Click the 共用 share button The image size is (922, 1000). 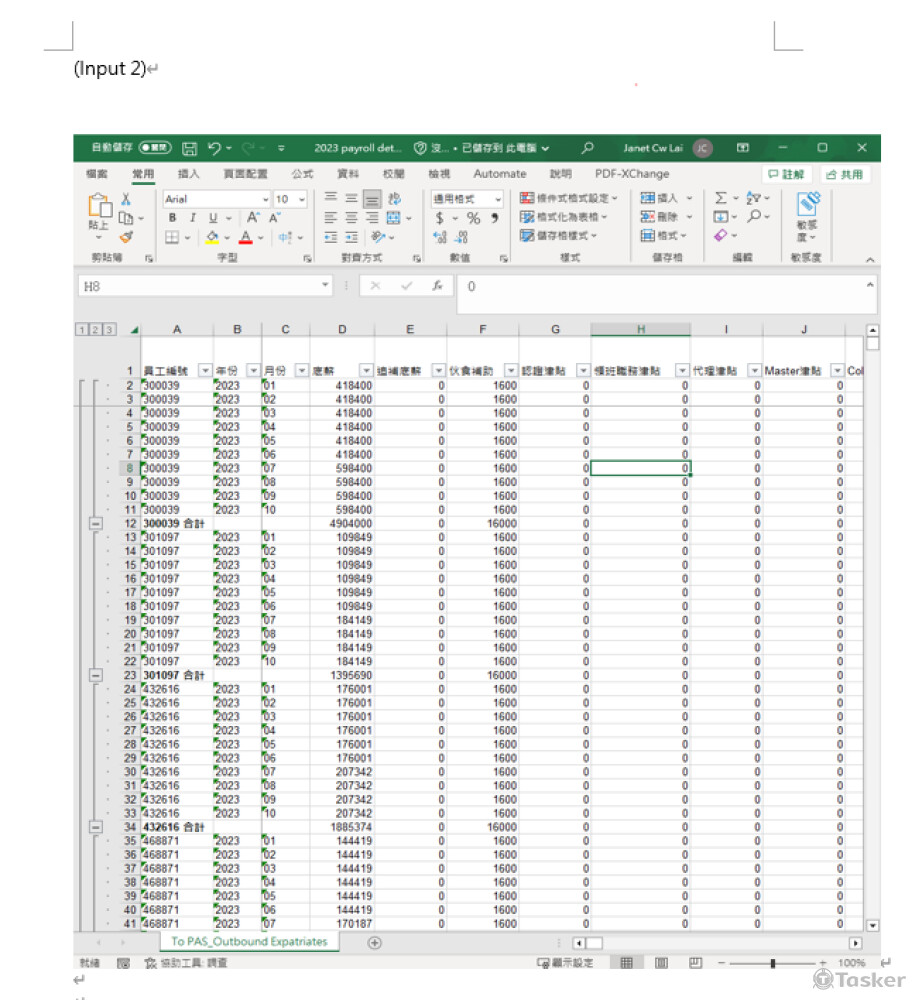click(x=845, y=174)
